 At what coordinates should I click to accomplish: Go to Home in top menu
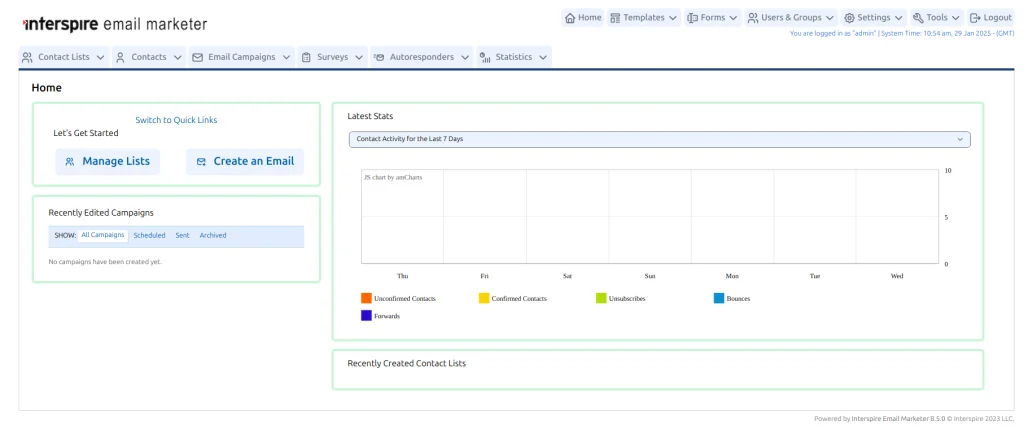[x=583, y=18]
